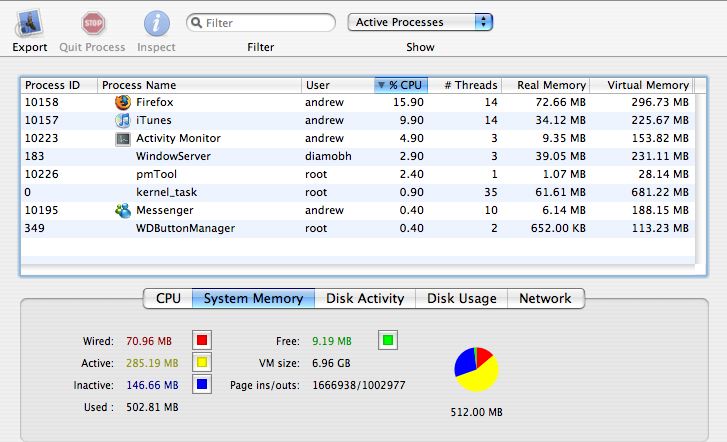Click the Active 285.19 MB value
727x442 pixels.
pyautogui.click(x=152, y=363)
